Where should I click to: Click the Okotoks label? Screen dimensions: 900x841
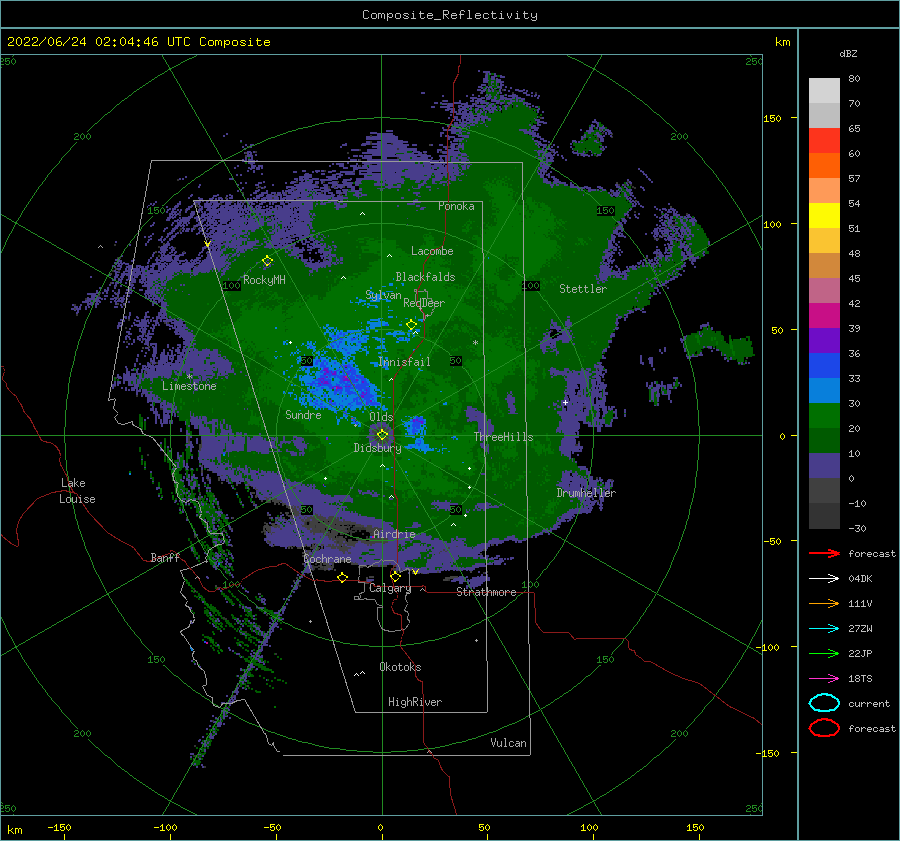[400, 667]
